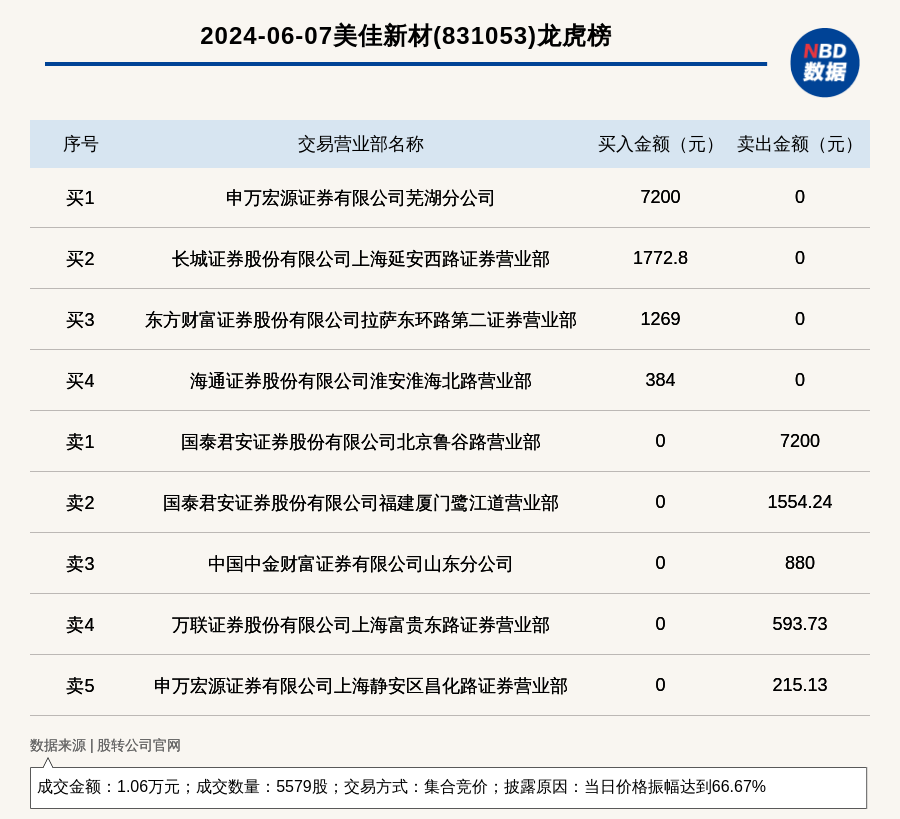Click the sell amount 0 in 买4 row

tap(800, 379)
